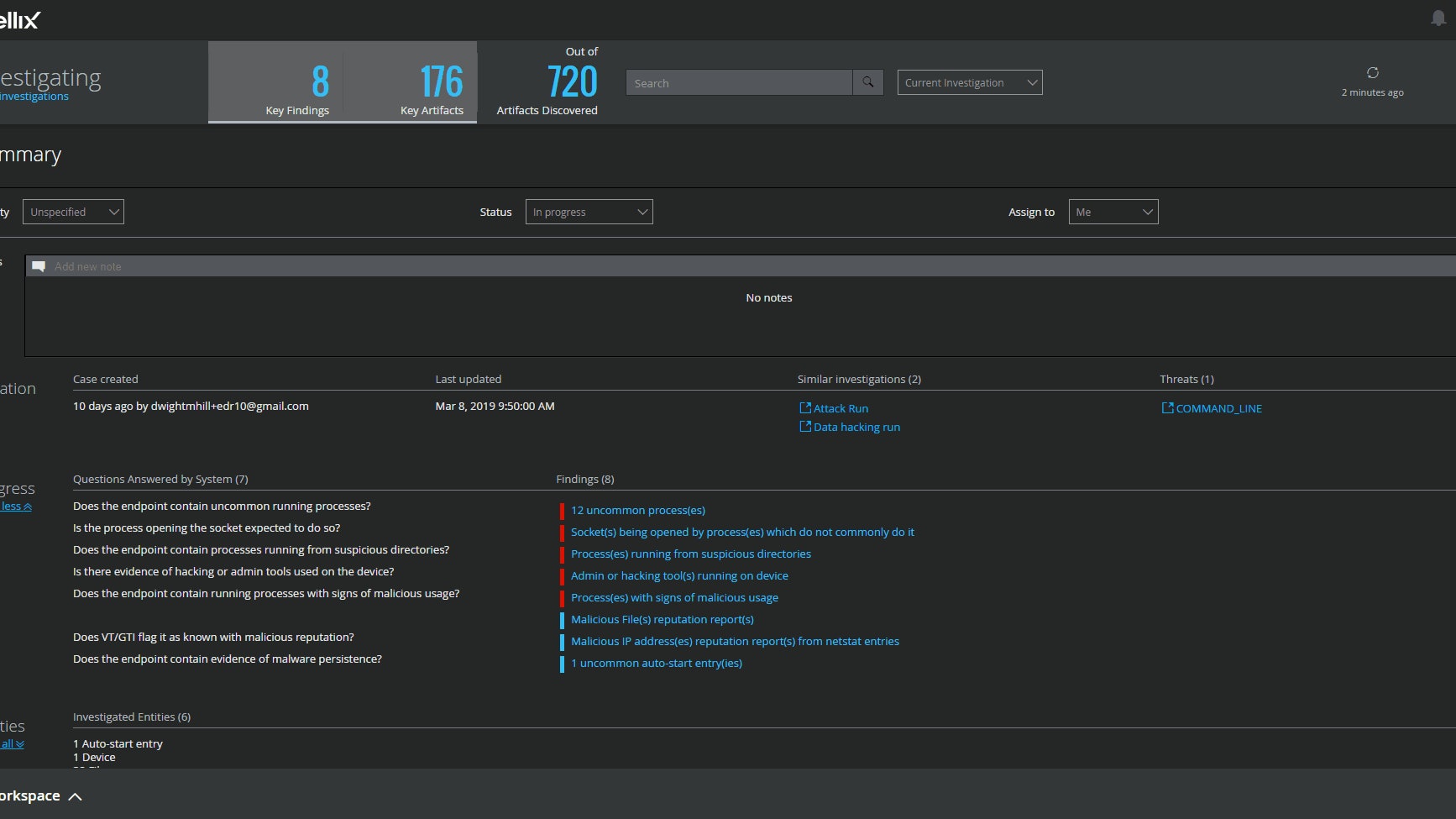Viewport: 1456px width, 819px height.
Task: Open the Unspecified priority dropdown
Action: [73, 212]
